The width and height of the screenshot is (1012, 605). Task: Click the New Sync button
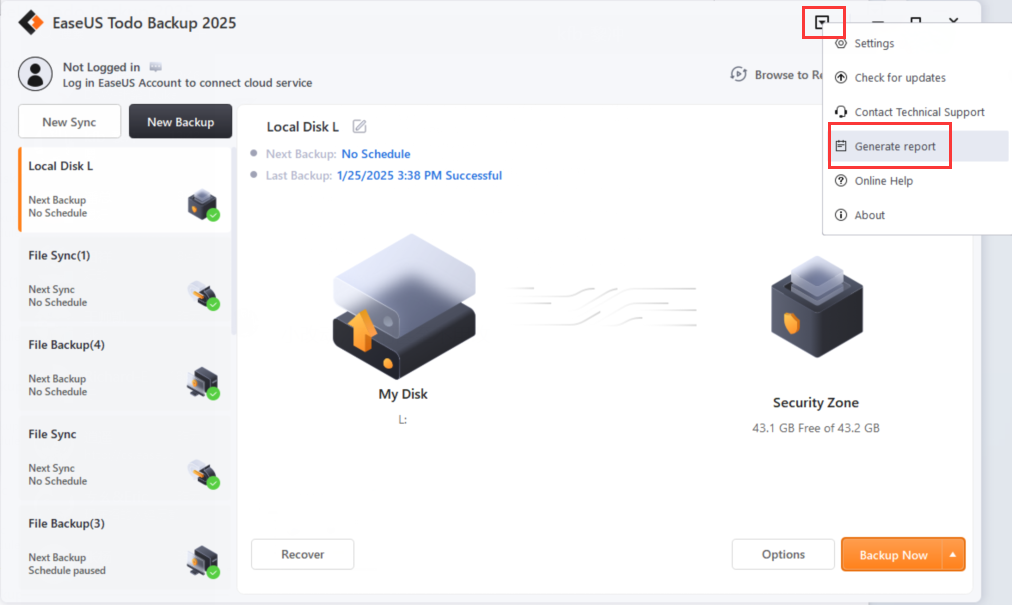(x=69, y=121)
